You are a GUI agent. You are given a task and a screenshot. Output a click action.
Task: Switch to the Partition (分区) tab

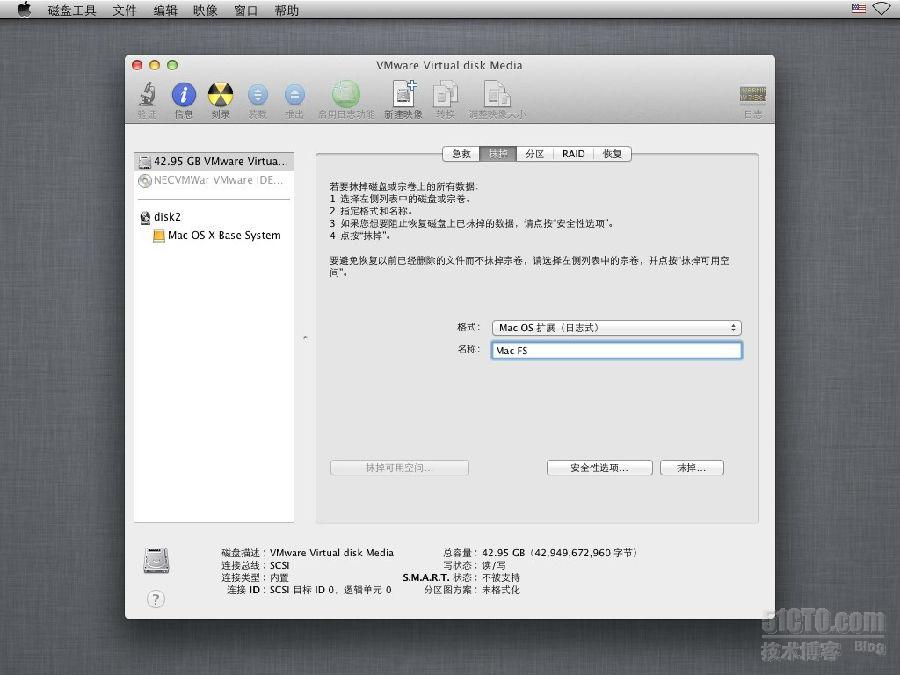[534, 154]
